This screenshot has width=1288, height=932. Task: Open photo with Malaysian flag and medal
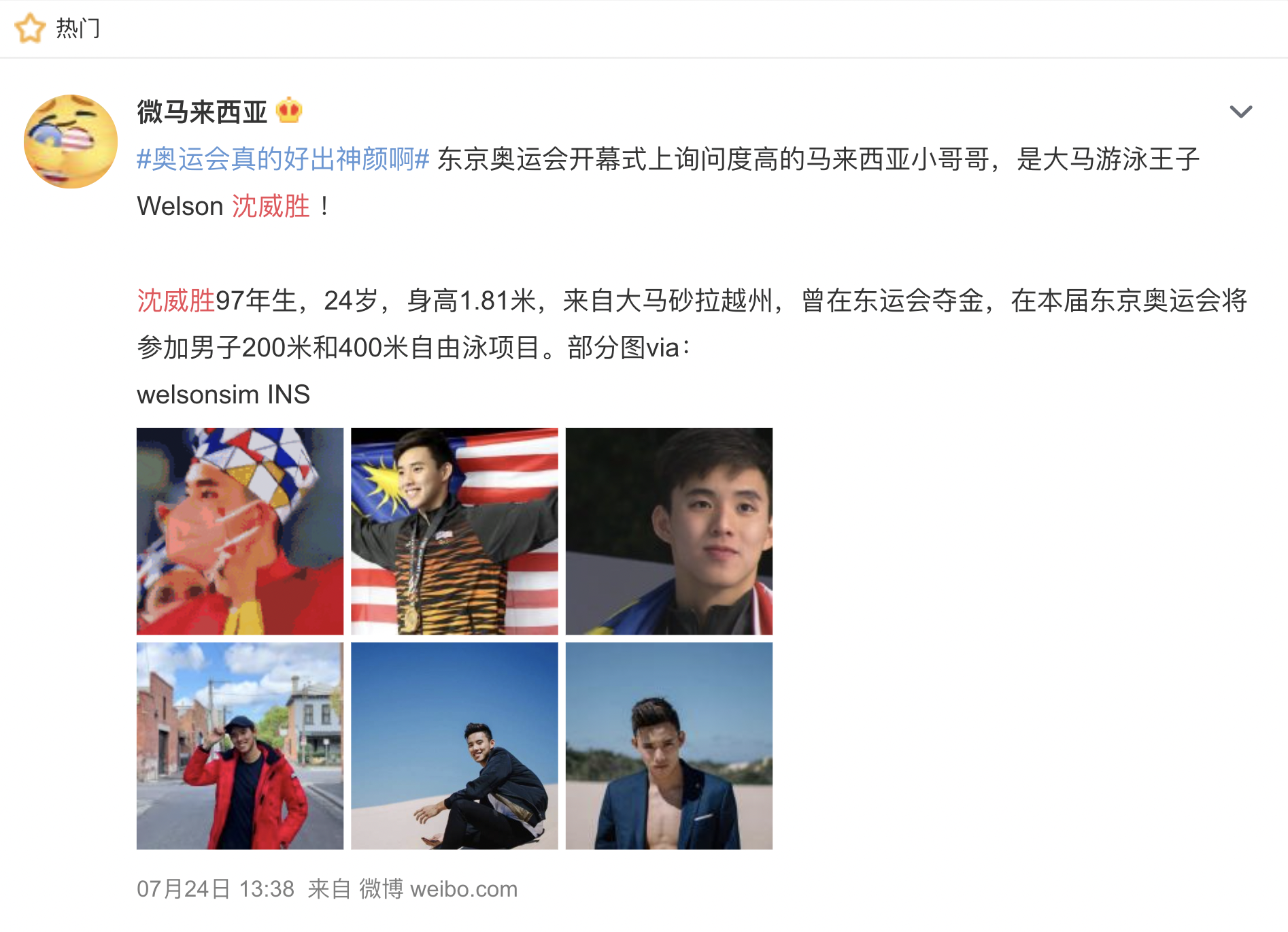point(454,531)
